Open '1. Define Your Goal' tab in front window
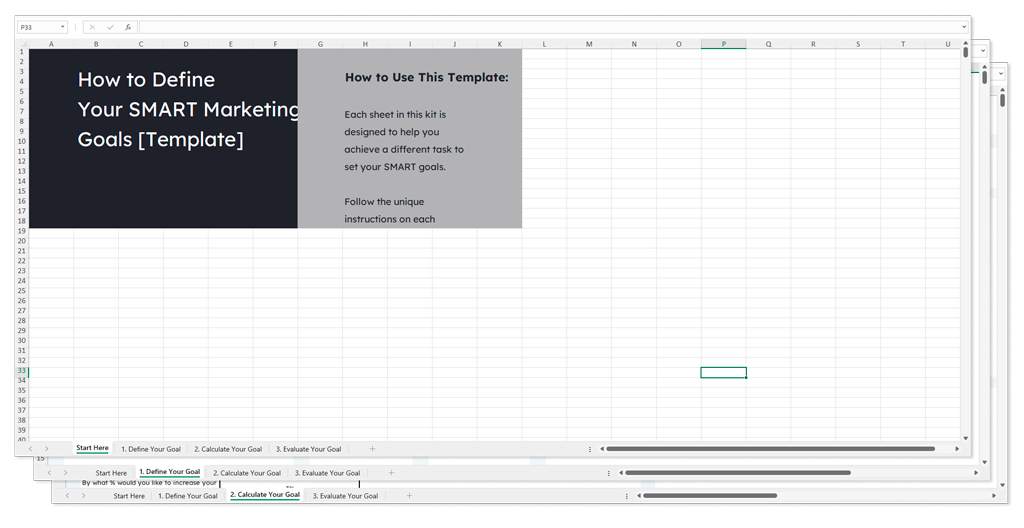The image size is (1024, 528). click(x=151, y=449)
